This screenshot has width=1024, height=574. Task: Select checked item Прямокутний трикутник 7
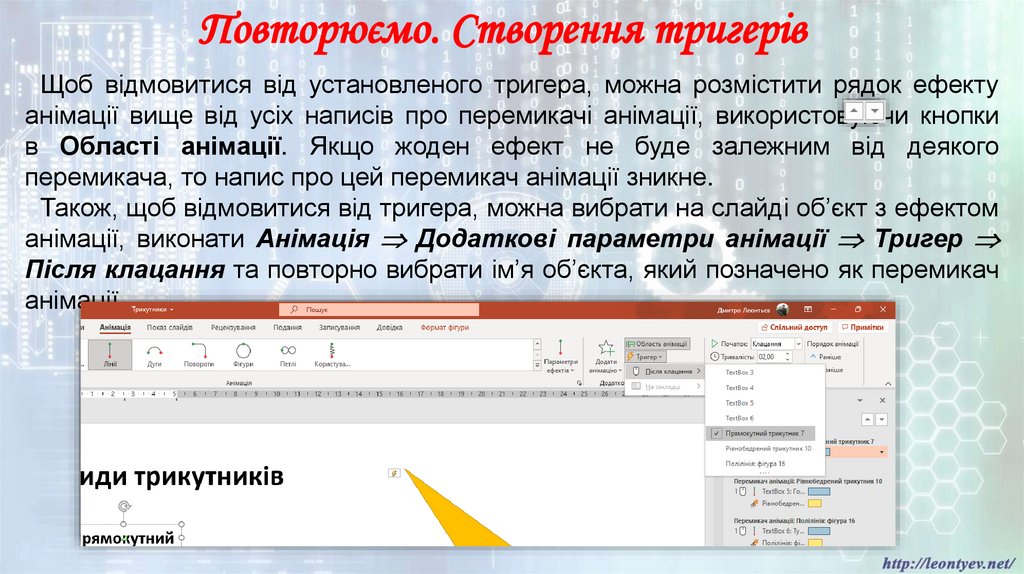(x=764, y=433)
